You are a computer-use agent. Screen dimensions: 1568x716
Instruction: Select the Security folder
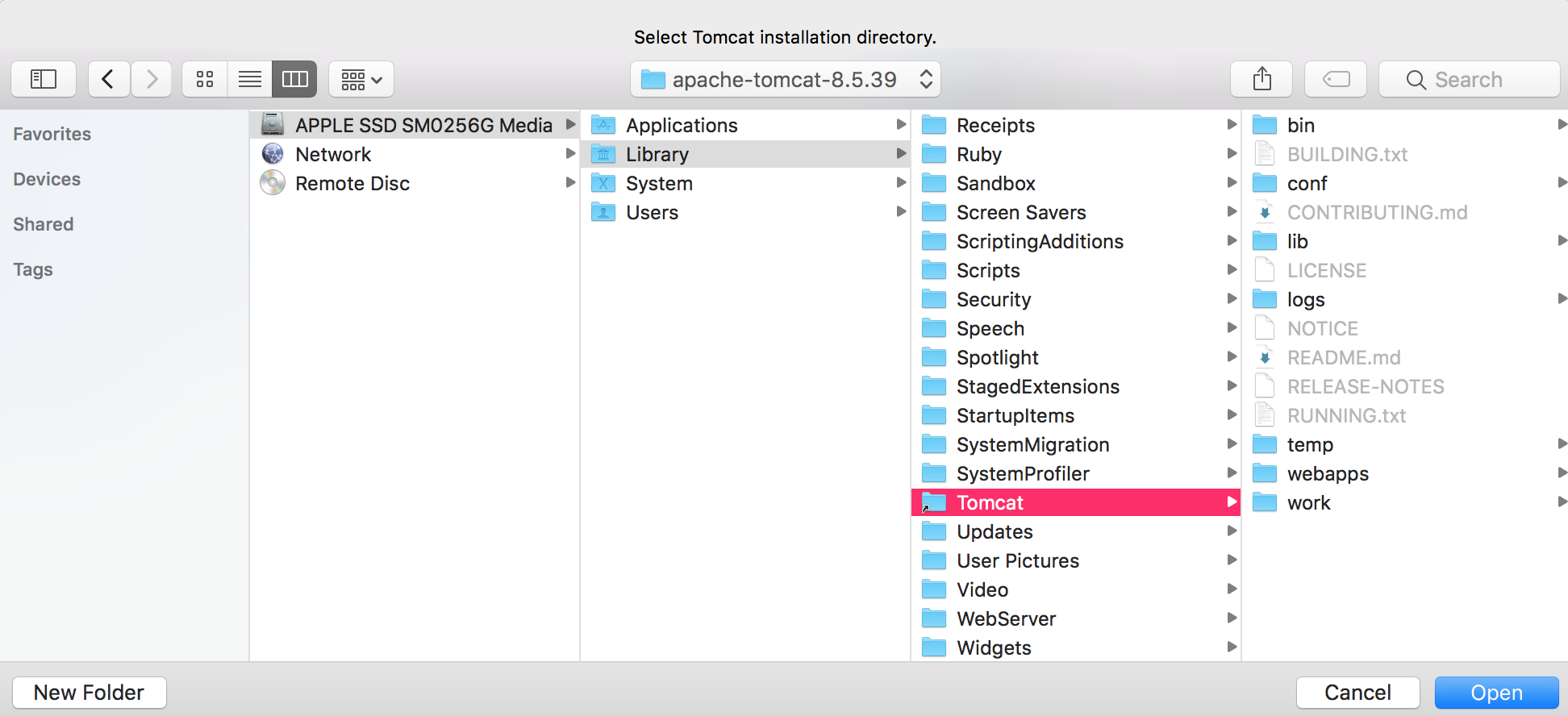pyautogui.click(x=1076, y=299)
